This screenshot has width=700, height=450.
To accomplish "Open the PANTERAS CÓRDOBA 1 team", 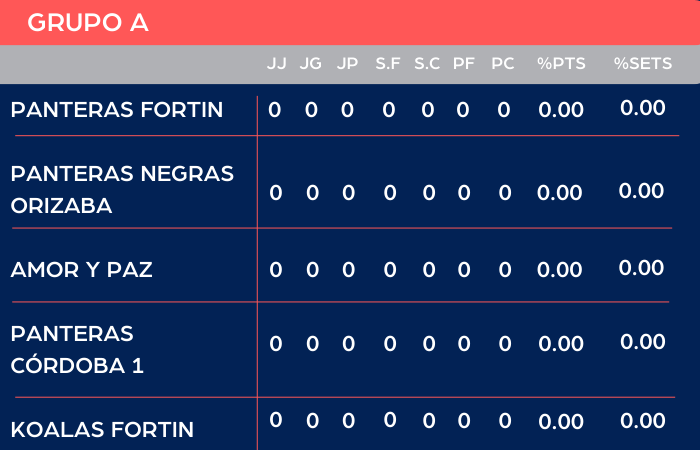I will 78,349.
